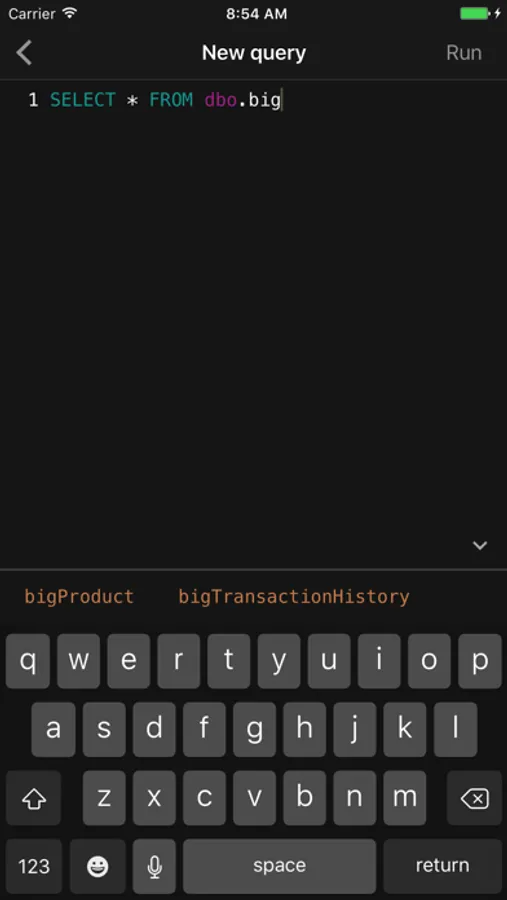Tap the back arrow icon
The width and height of the screenshot is (507, 900).
(x=24, y=53)
